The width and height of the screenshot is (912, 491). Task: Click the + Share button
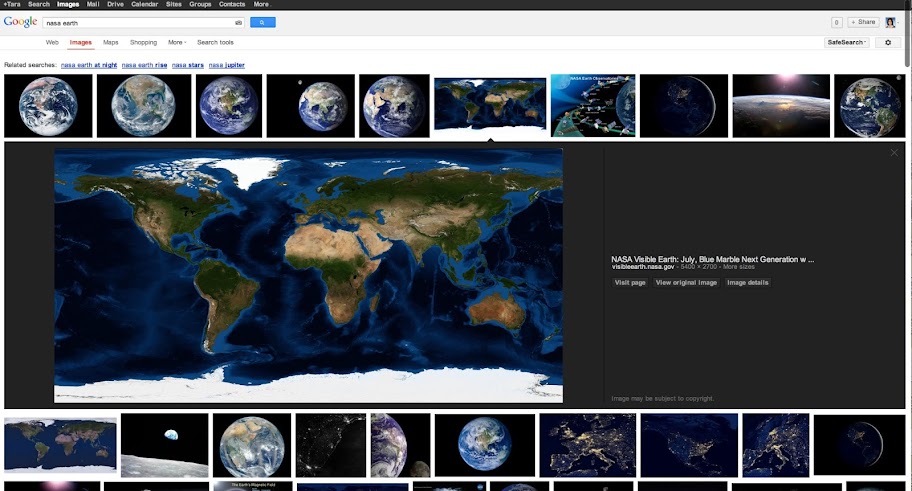[x=863, y=22]
